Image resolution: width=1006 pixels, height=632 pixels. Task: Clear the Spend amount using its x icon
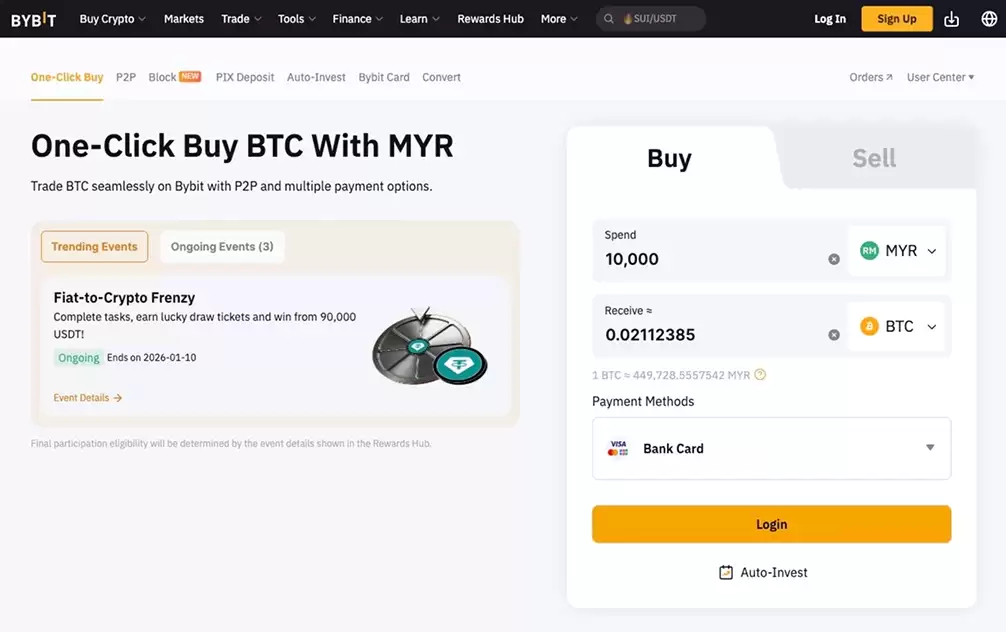(834, 258)
